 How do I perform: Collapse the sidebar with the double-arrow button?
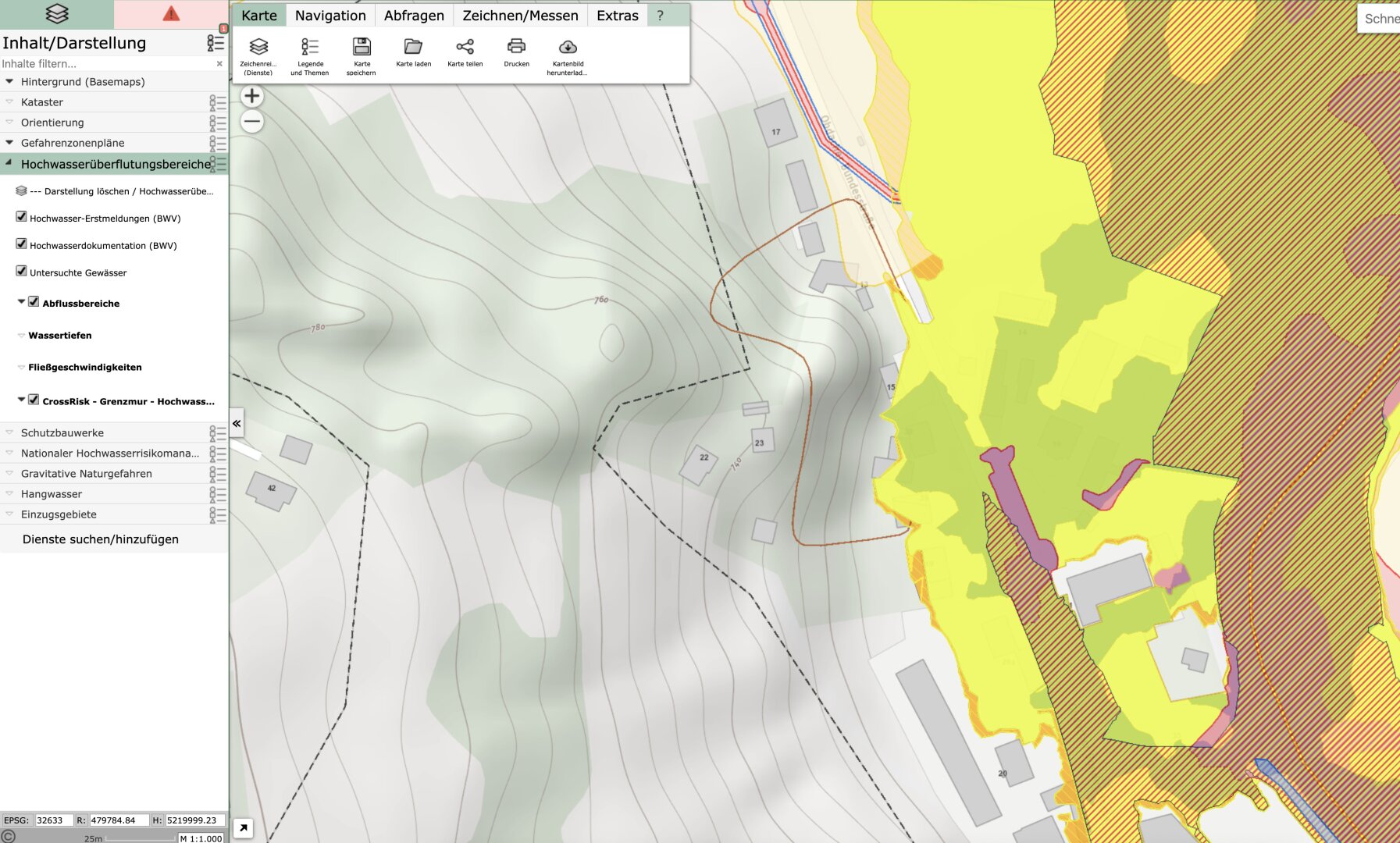click(x=237, y=423)
